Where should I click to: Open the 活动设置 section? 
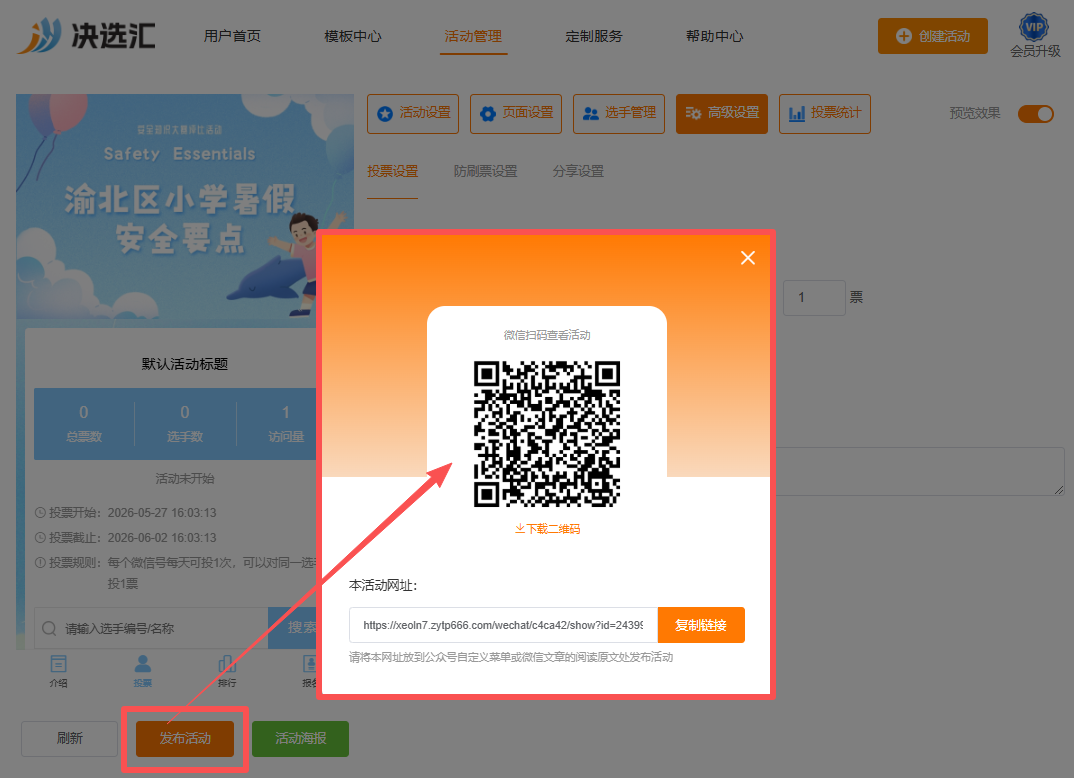click(413, 114)
